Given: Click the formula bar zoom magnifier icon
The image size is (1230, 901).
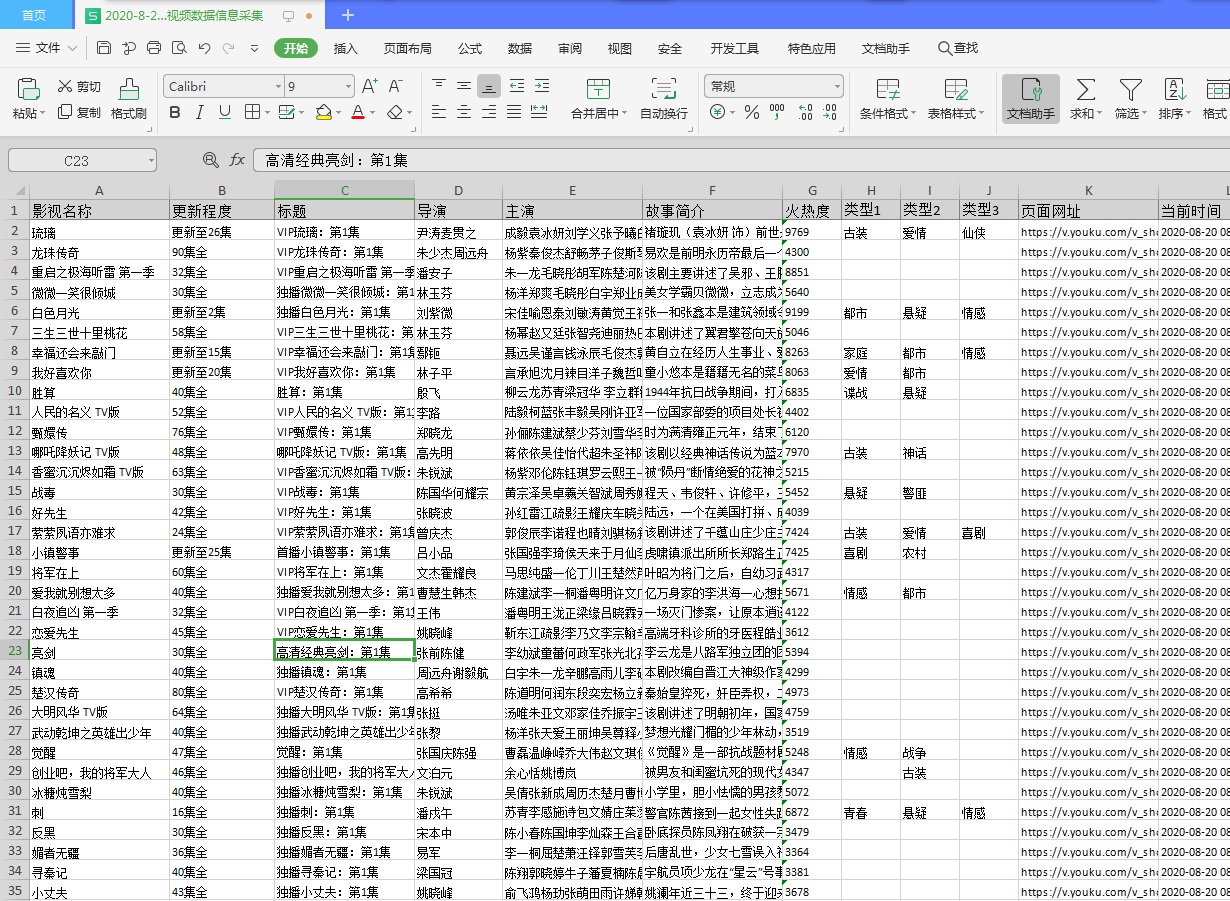Looking at the screenshot, I should pyautogui.click(x=210, y=160).
